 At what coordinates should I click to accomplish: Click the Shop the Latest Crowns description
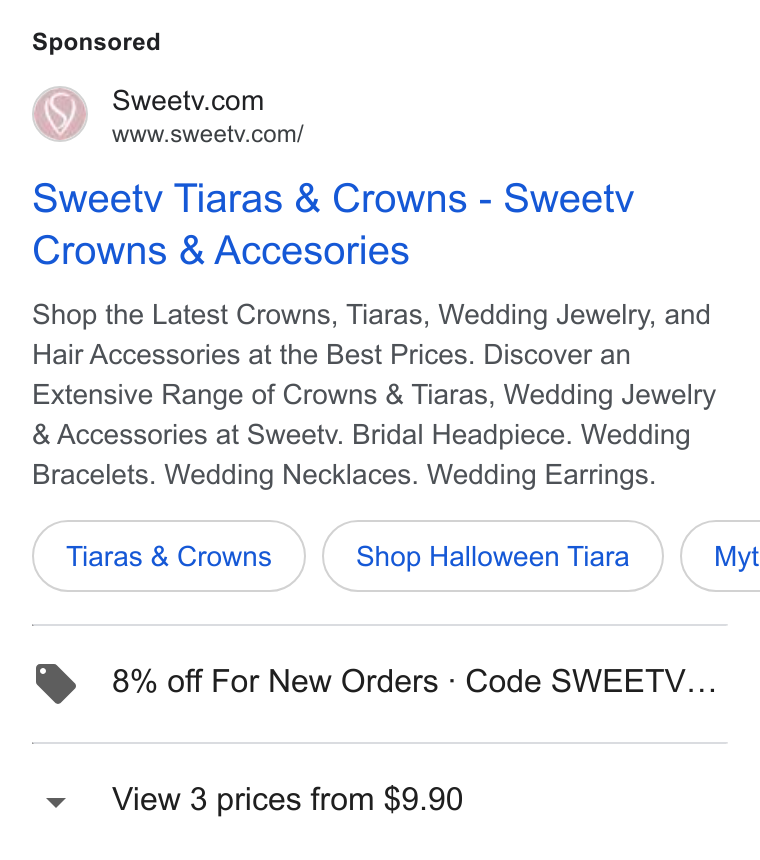click(x=374, y=394)
